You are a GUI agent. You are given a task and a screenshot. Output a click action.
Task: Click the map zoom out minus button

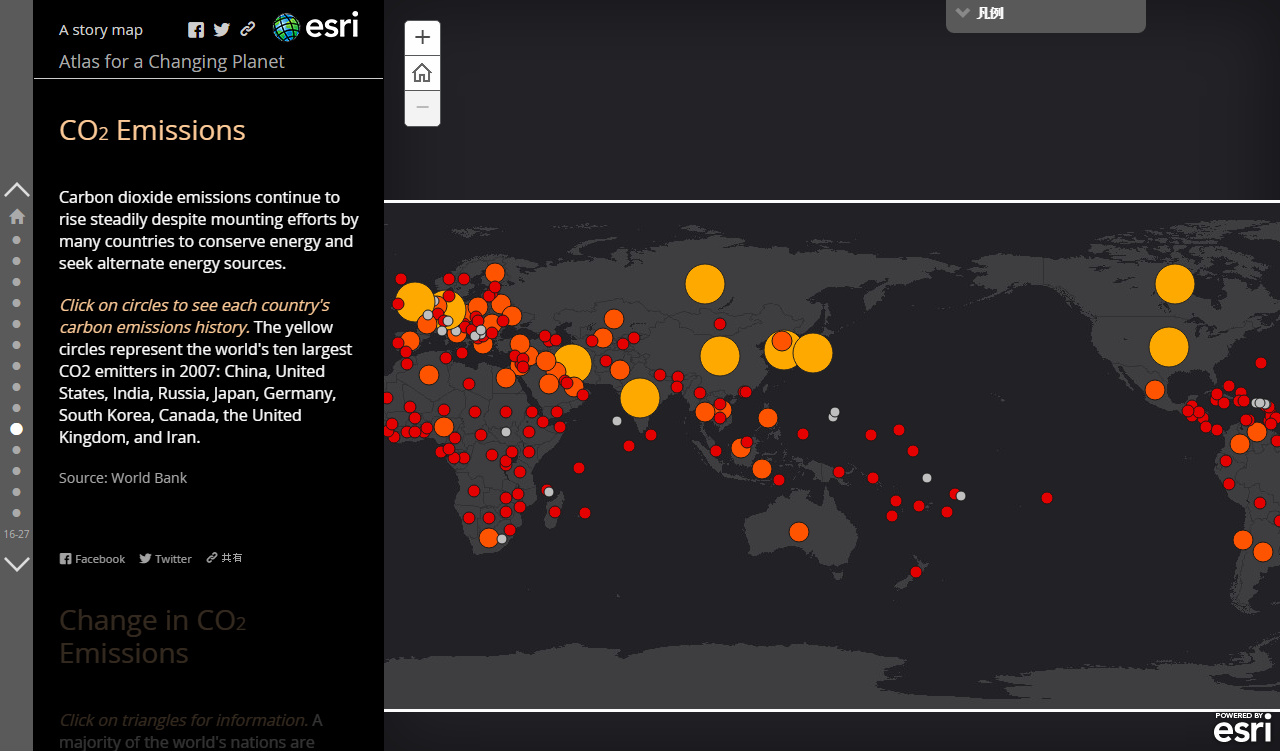pyautogui.click(x=422, y=108)
